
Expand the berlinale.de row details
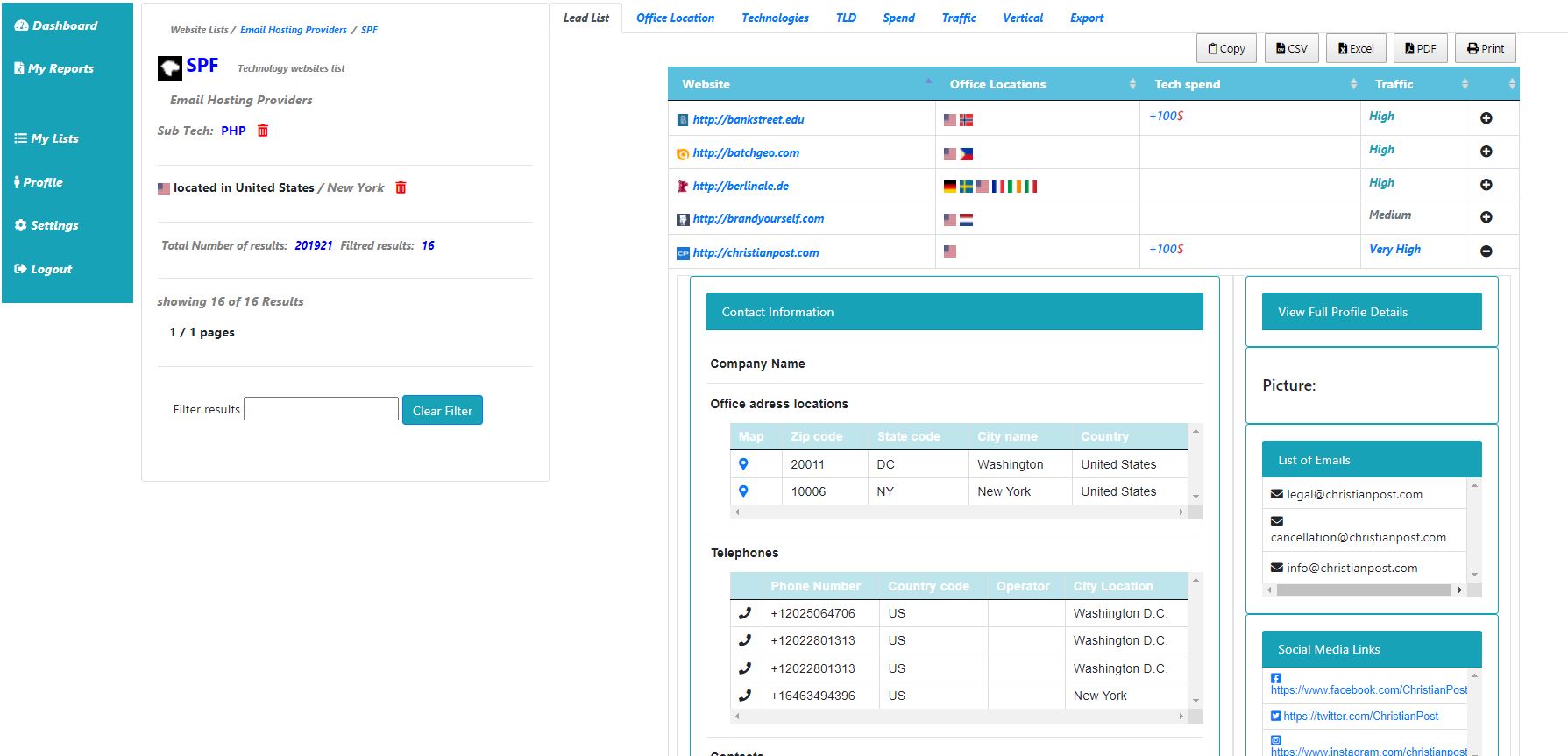[x=1486, y=185]
